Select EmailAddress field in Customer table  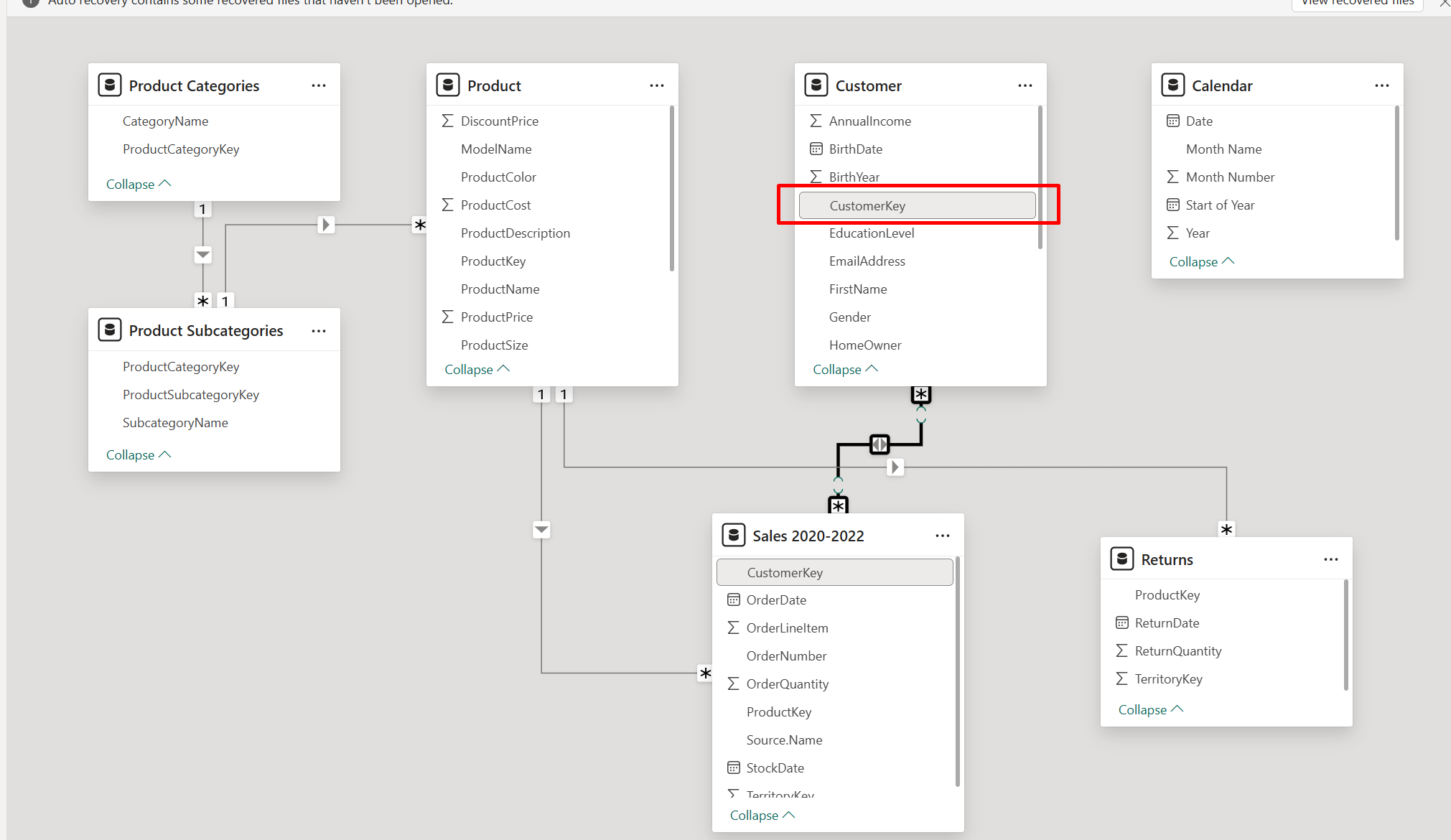click(x=867, y=261)
